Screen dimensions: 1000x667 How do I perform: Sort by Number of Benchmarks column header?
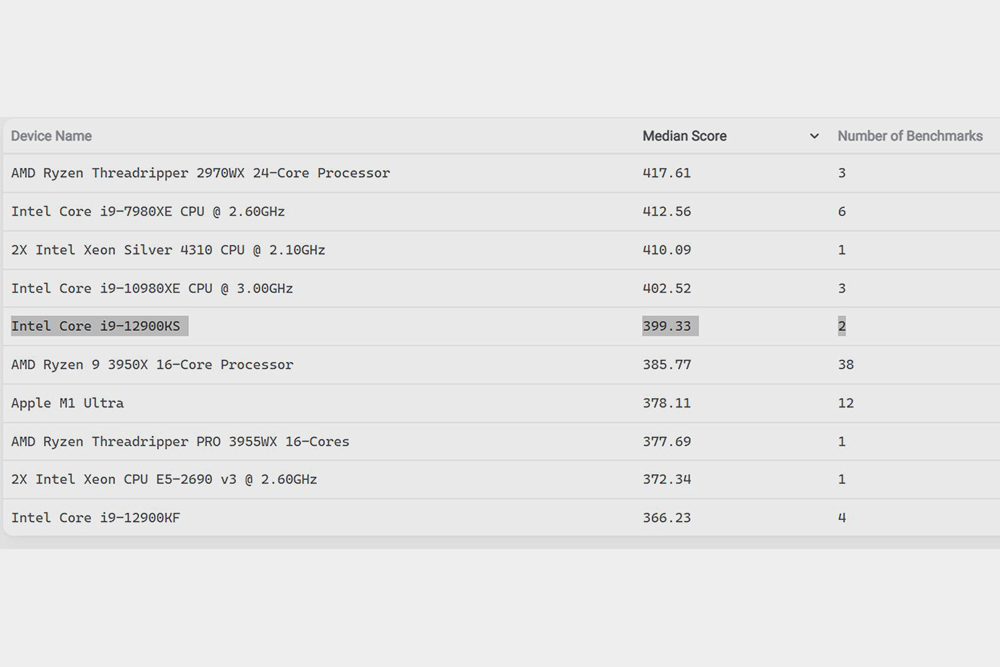click(x=910, y=136)
